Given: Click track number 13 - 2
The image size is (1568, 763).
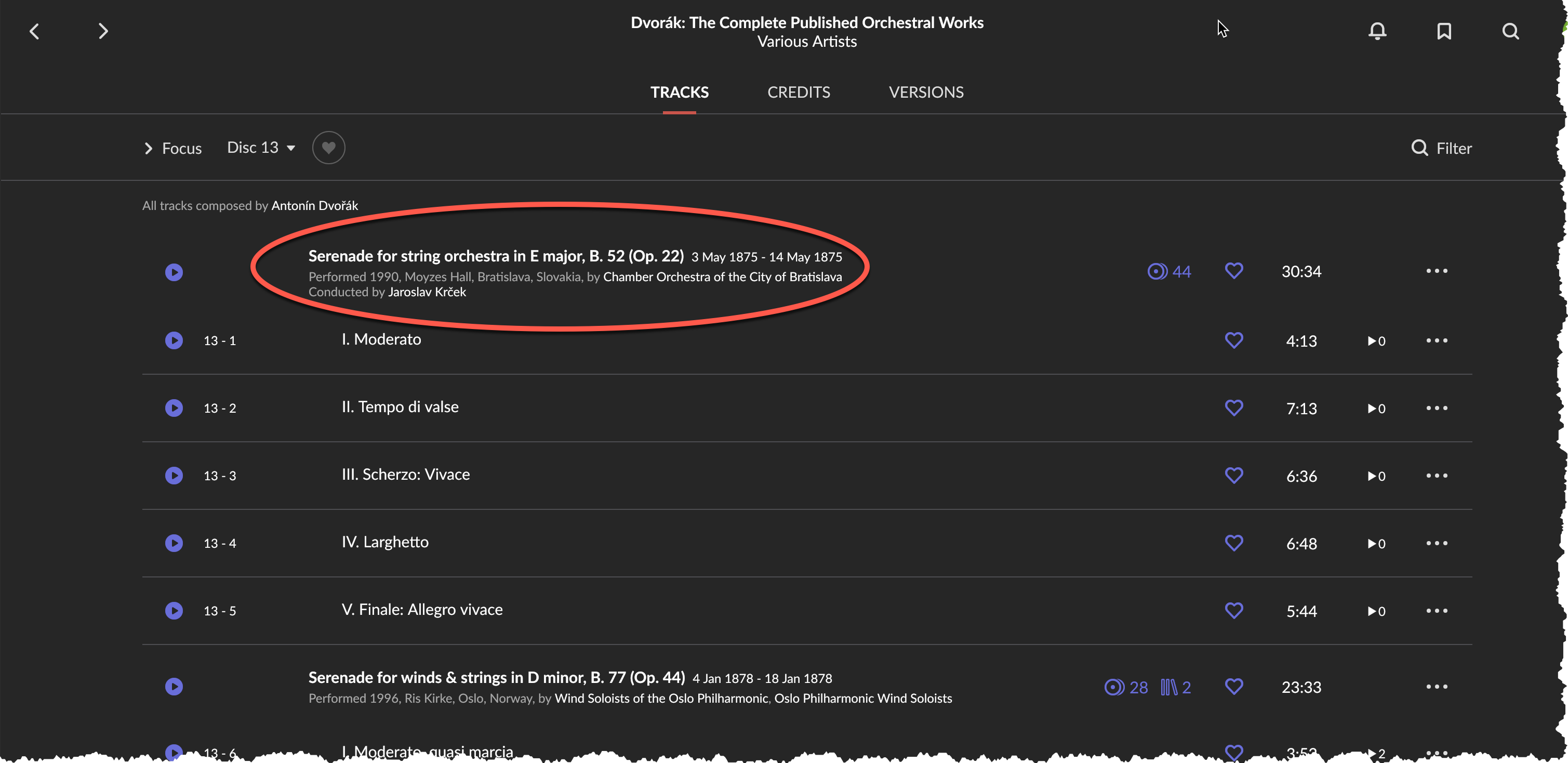Looking at the screenshot, I should point(220,408).
